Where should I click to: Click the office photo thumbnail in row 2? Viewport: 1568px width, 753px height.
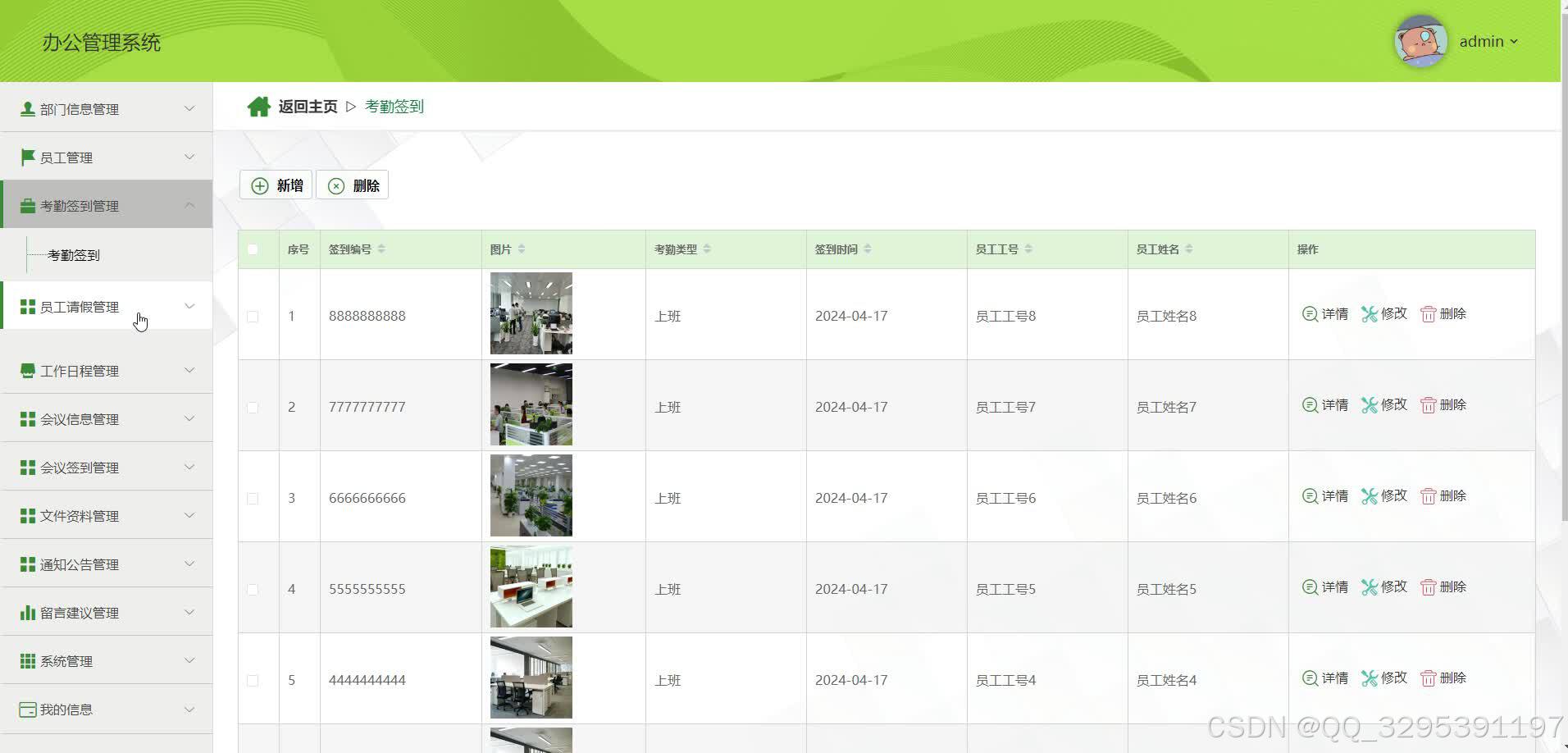pyautogui.click(x=531, y=404)
